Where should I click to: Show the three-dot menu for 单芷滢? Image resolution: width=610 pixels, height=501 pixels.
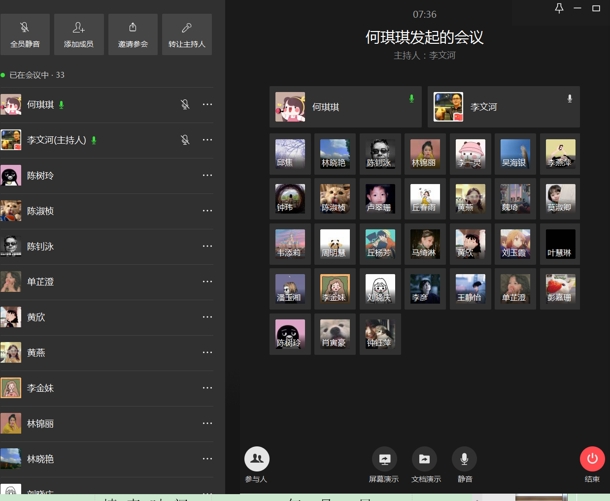point(207,282)
